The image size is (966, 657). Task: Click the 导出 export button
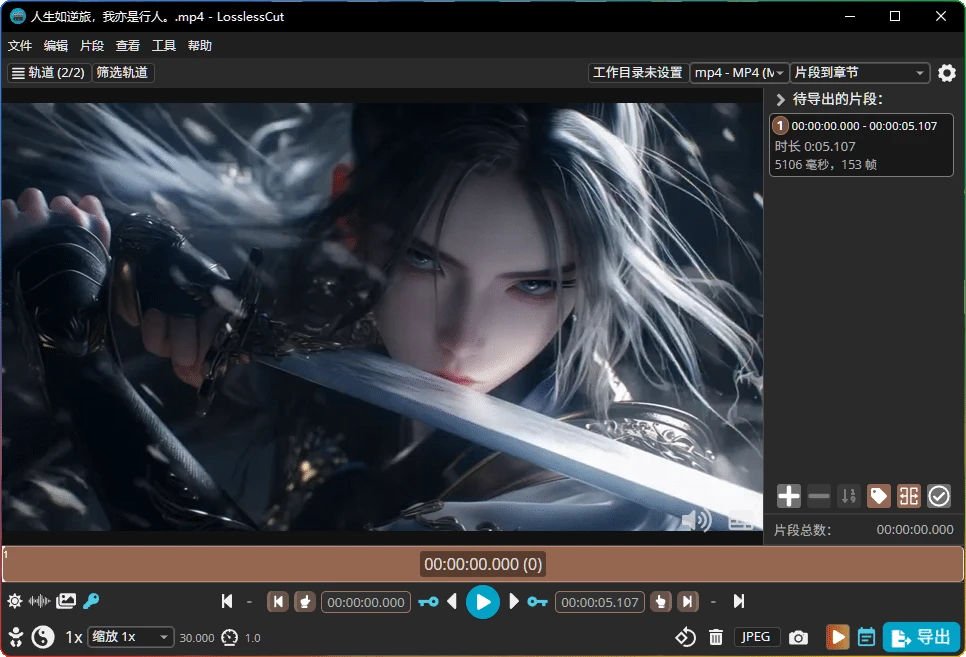pos(921,637)
